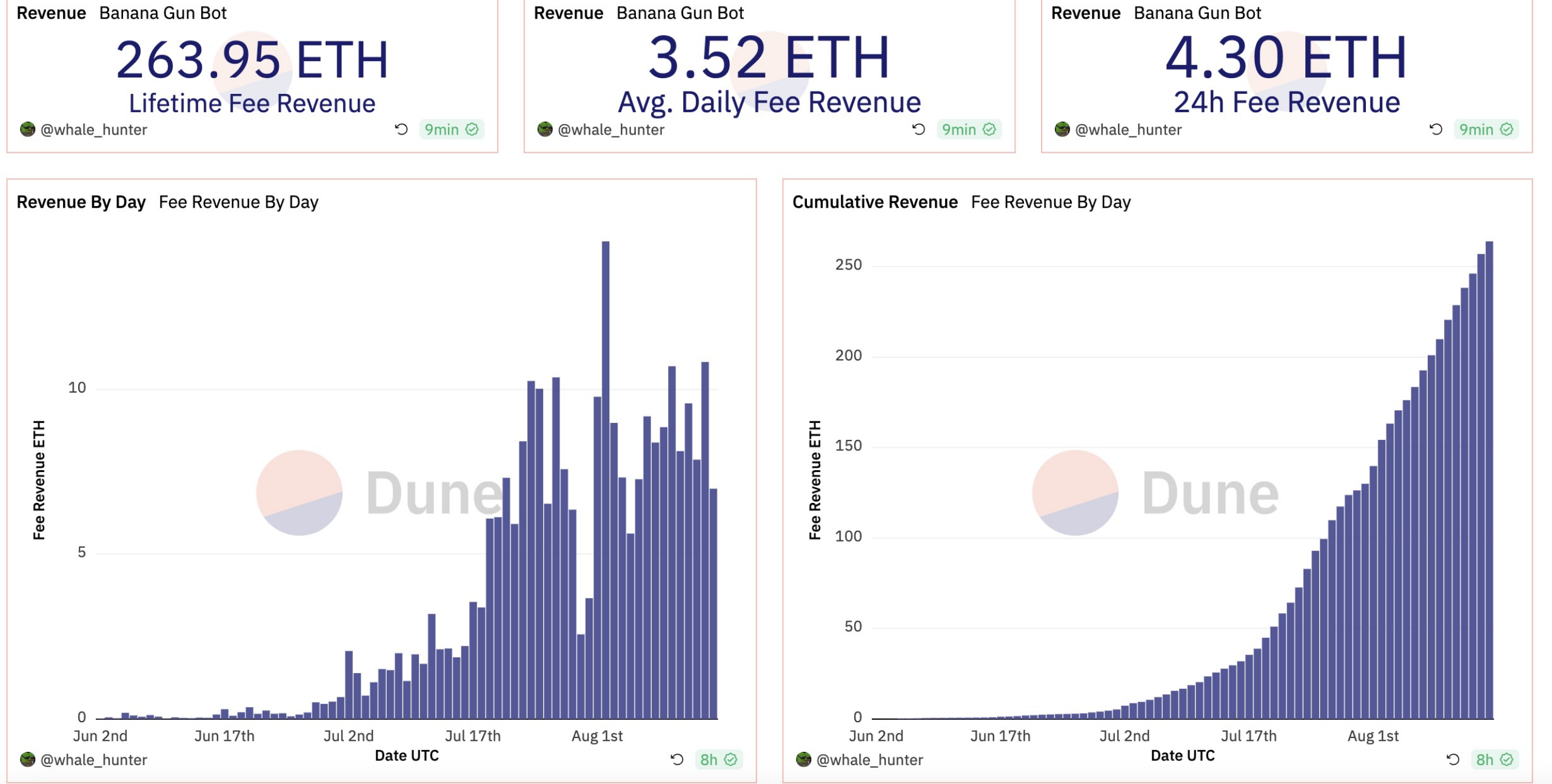Screen dimensions: 1552x784
Task: Click the Revenue By Day chart title
Action: pos(81,202)
